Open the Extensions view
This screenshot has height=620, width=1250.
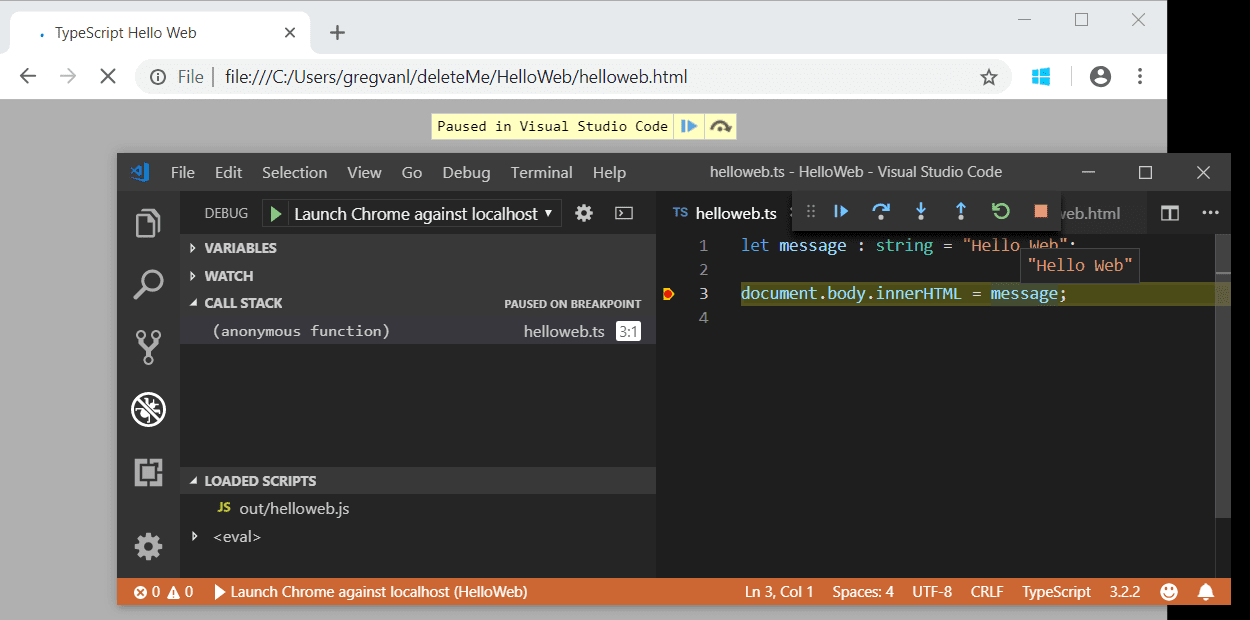[148, 471]
